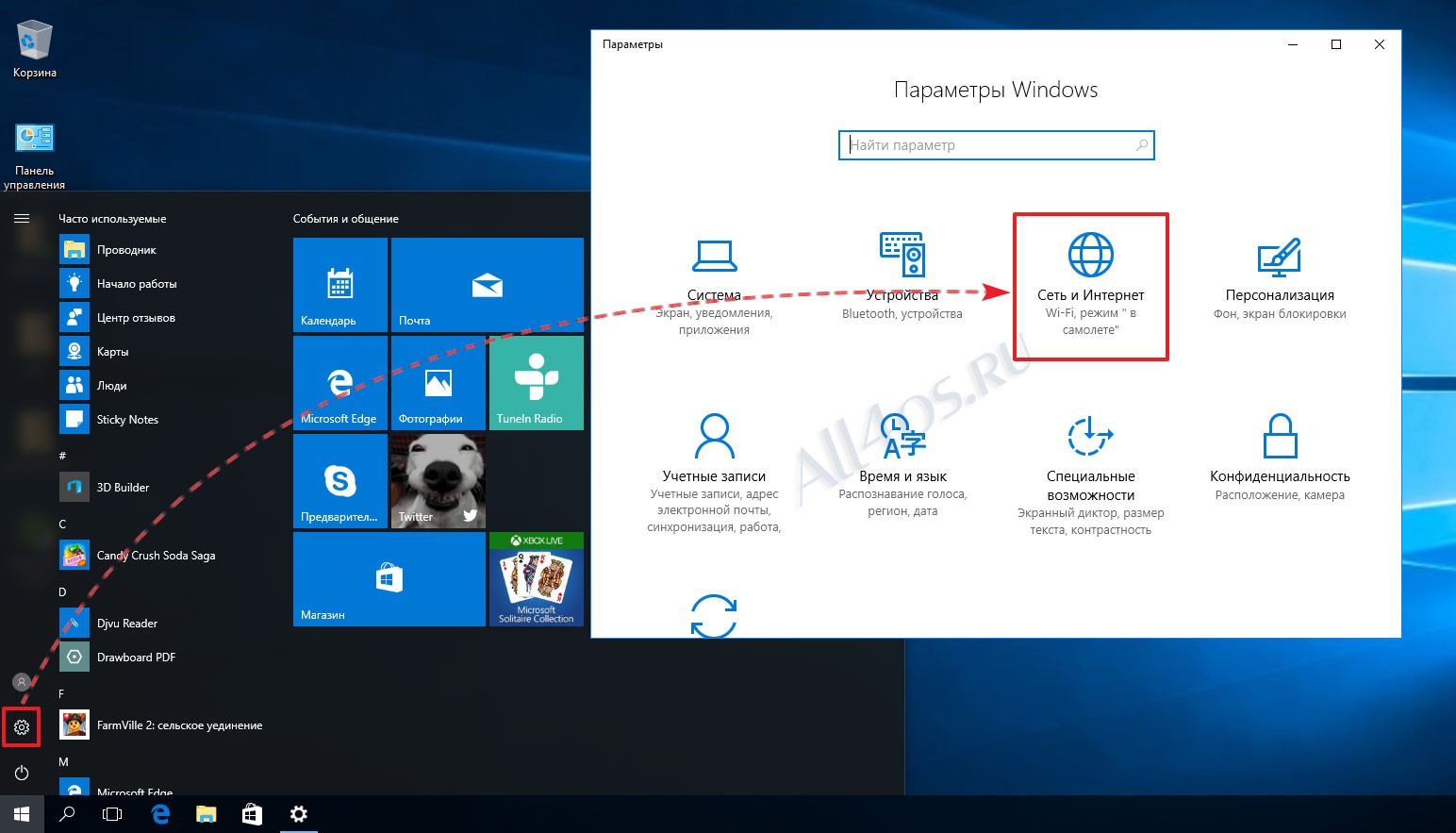This screenshot has height=833, width=1456.
Task: Open the Microsoft Edge tile
Action: pos(340,383)
